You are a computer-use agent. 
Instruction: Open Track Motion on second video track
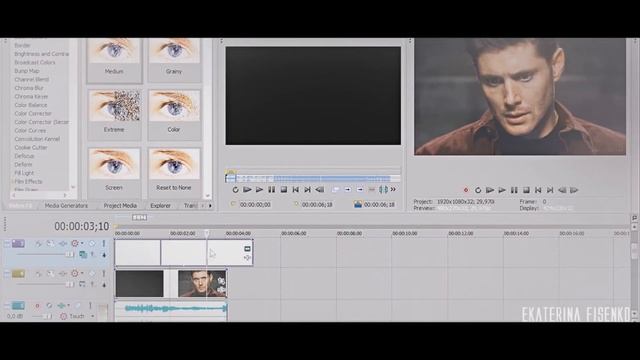pyautogui.click(x=50, y=274)
